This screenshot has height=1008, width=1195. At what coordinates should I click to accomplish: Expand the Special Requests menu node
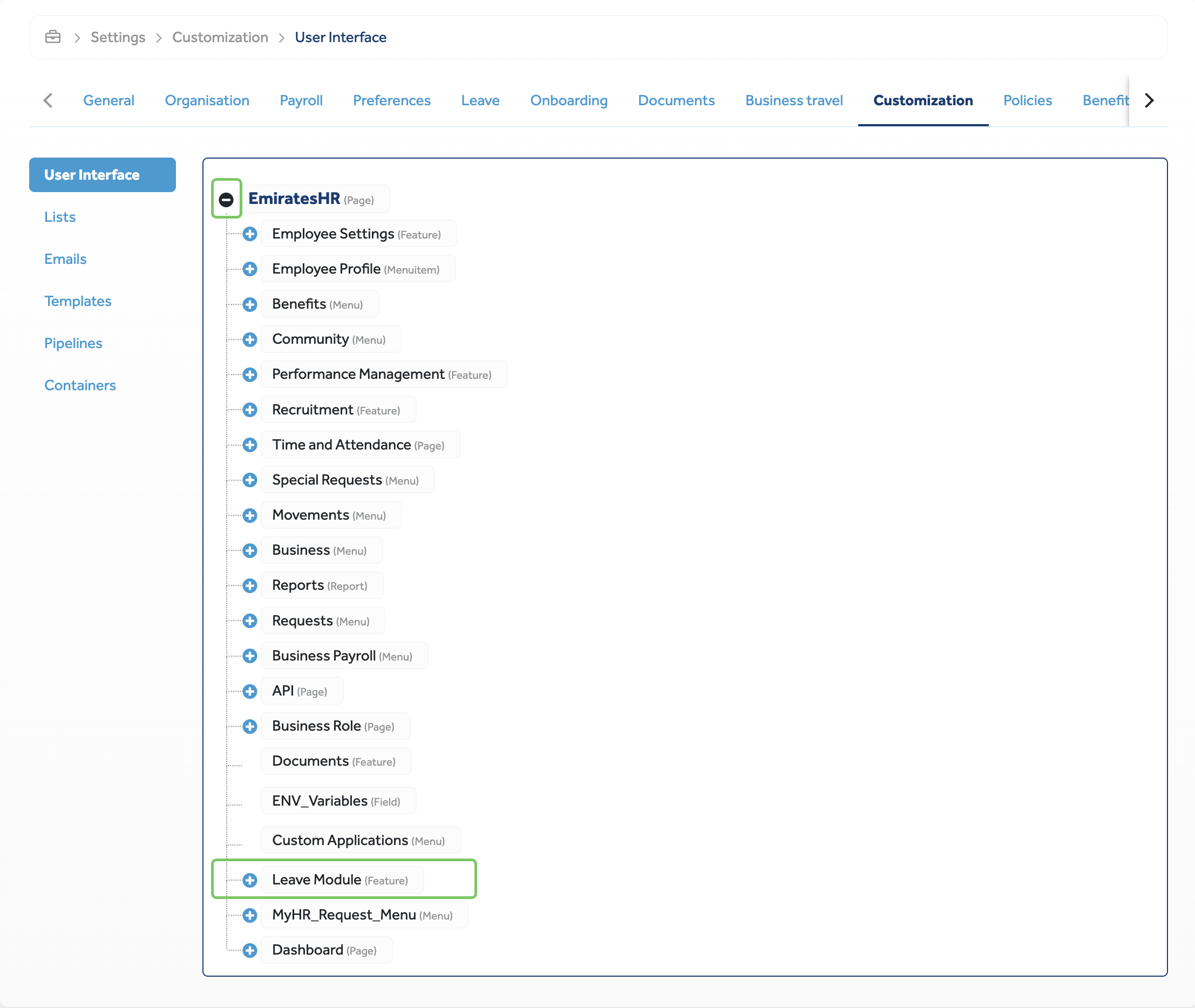[250, 480]
